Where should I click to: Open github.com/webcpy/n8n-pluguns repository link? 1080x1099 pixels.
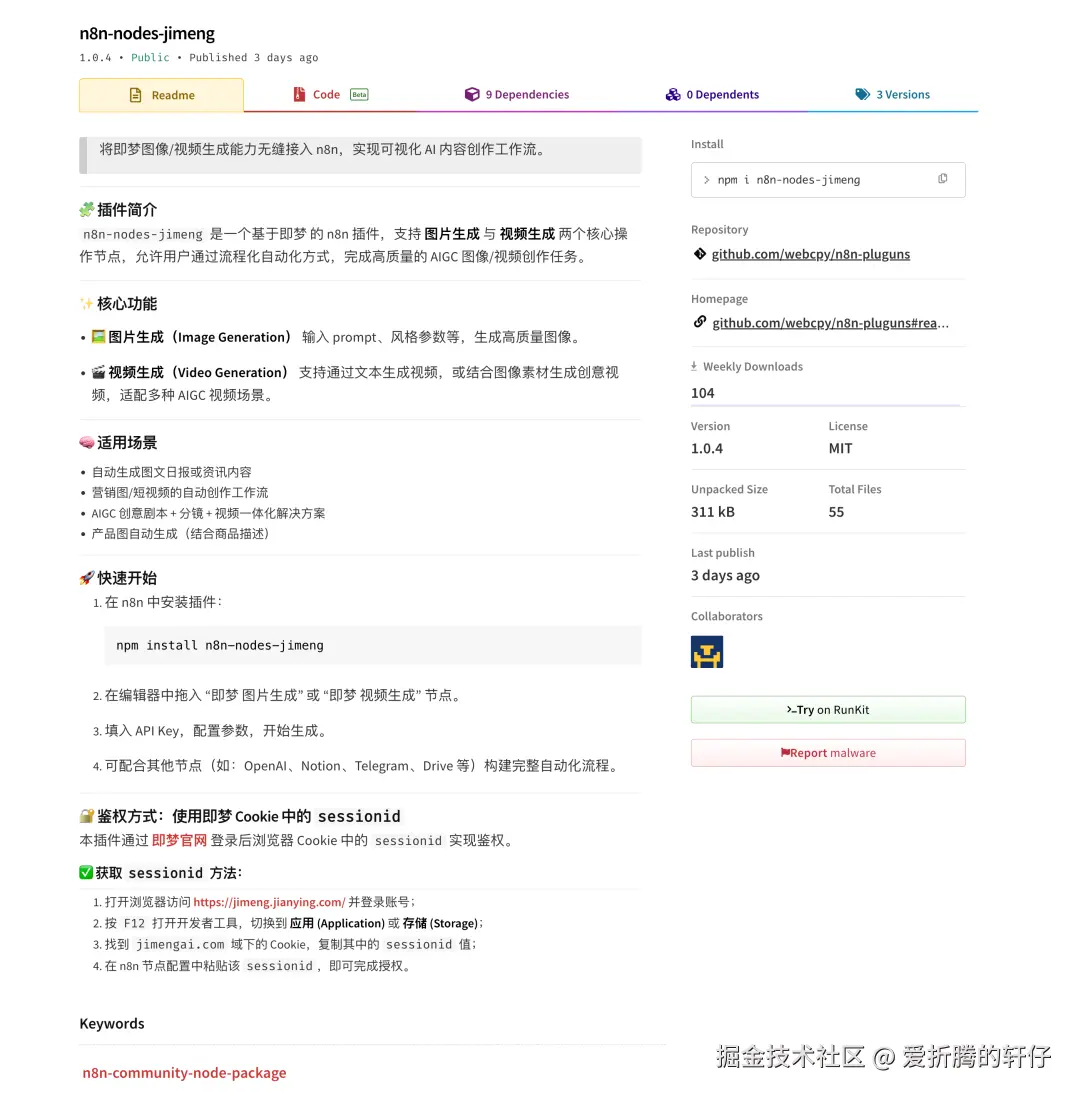[811, 254]
